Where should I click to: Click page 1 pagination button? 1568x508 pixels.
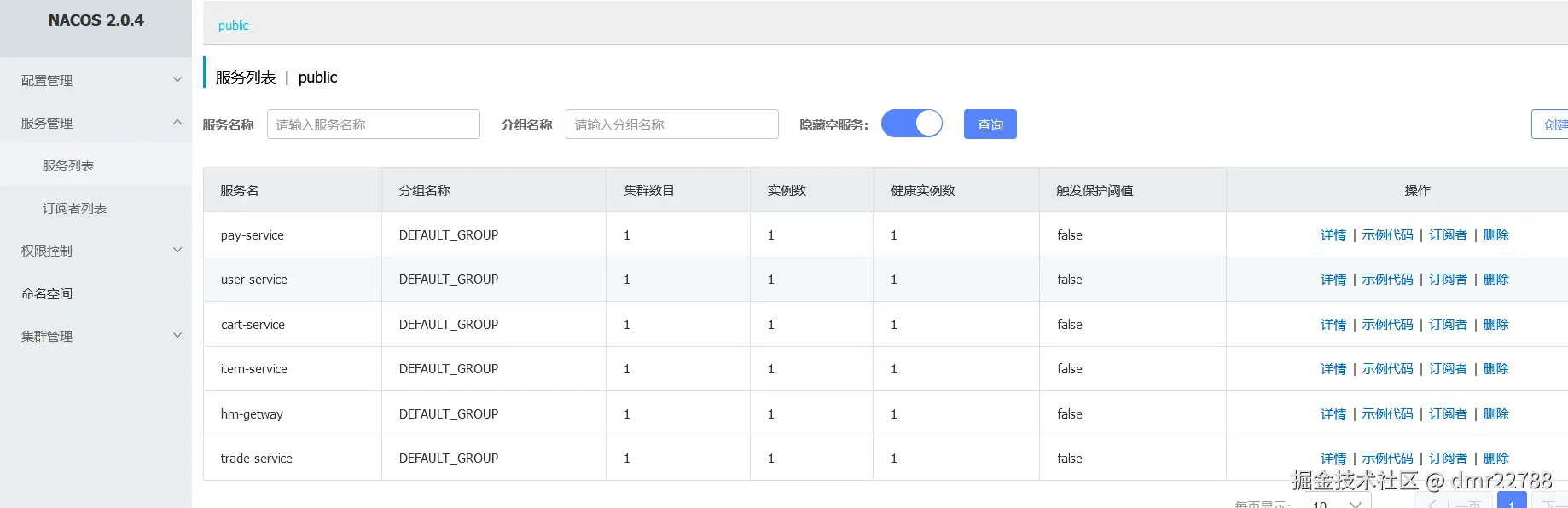click(1511, 503)
